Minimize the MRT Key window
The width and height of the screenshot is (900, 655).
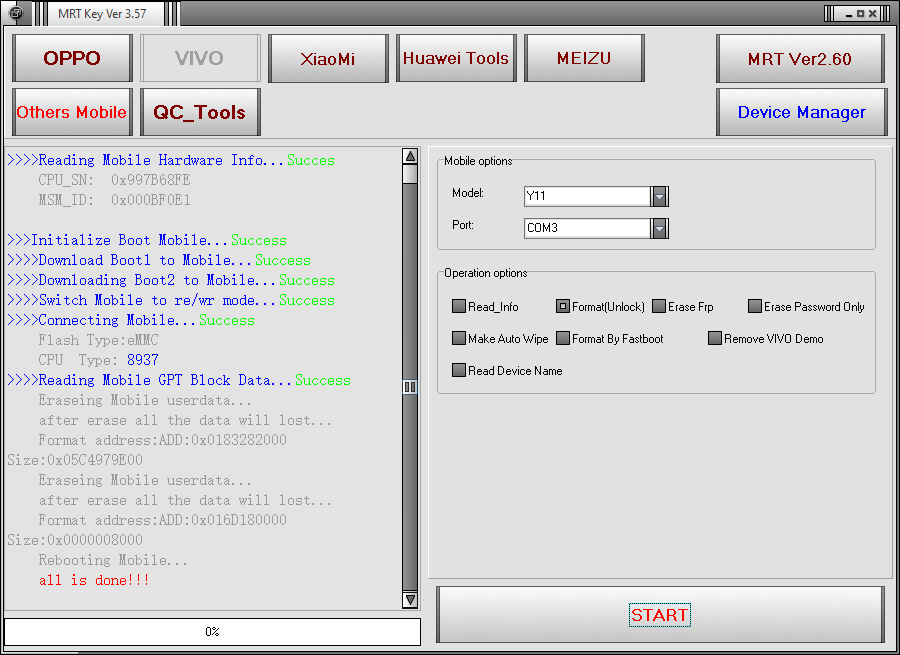click(848, 14)
